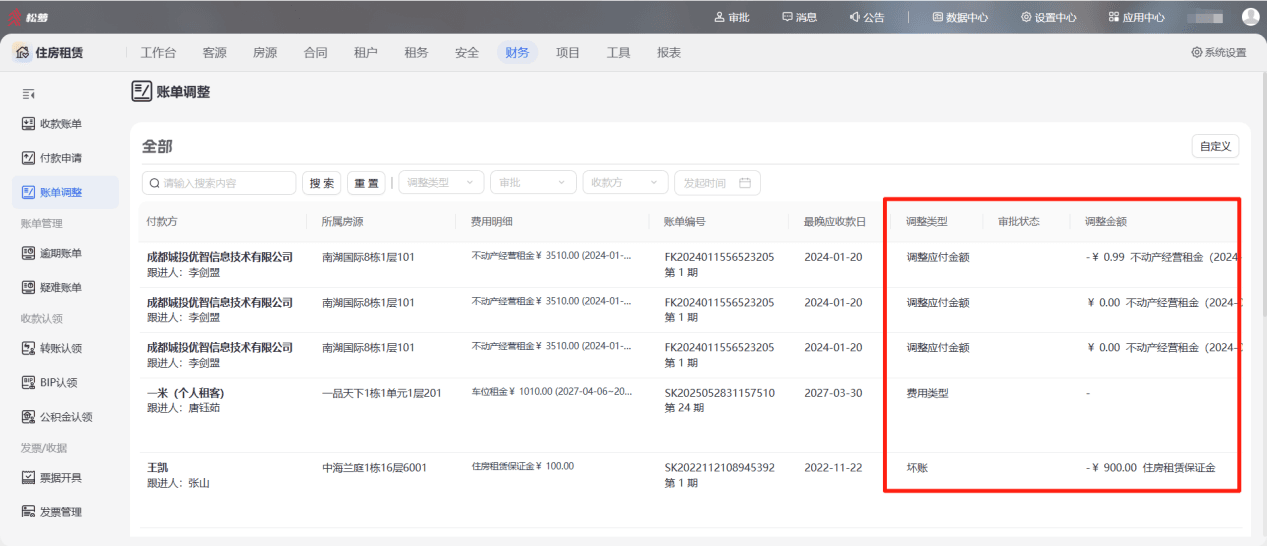Click the 搜索 button
1267x546 pixels.
pos(322,183)
